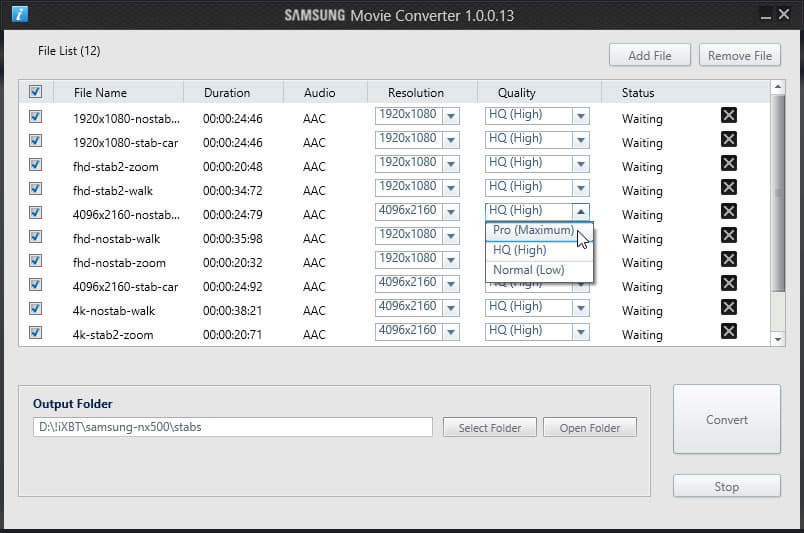This screenshot has width=804, height=533.
Task: Open resolution dropdown for 4096x2160-stab-car
Action: 451,284
